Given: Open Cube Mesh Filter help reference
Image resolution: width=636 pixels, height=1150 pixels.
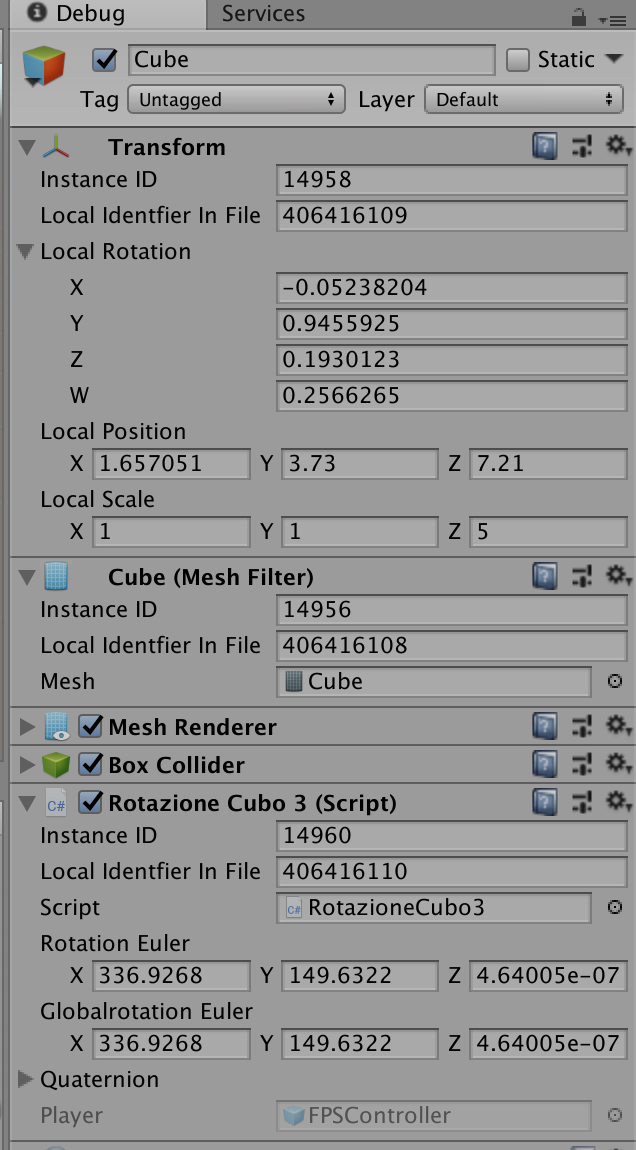Looking at the screenshot, I should point(544,577).
